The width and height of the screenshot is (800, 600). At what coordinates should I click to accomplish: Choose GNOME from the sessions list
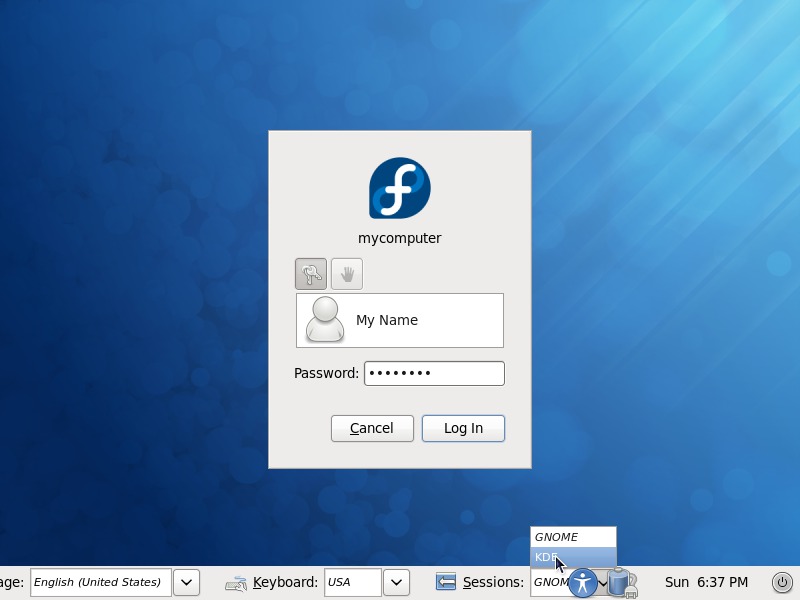(573, 537)
